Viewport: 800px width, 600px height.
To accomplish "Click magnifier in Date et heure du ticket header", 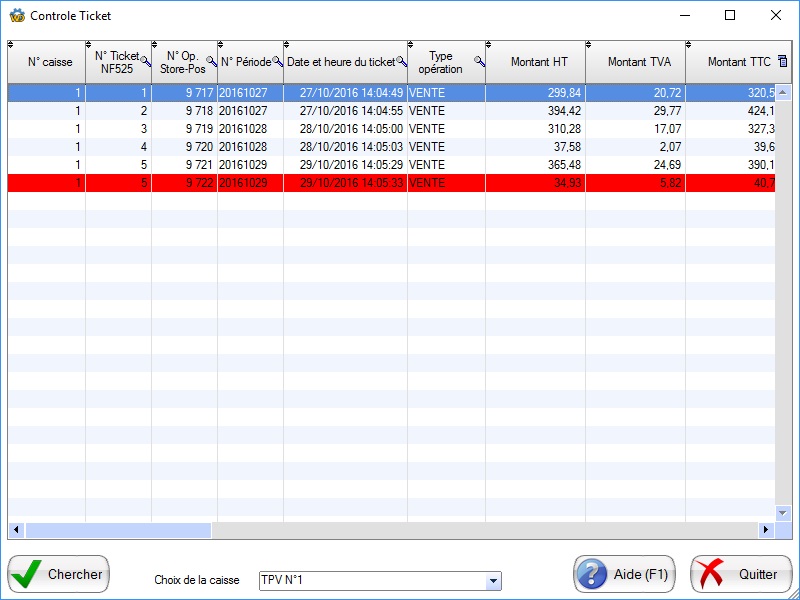I will [x=401, y=62].
